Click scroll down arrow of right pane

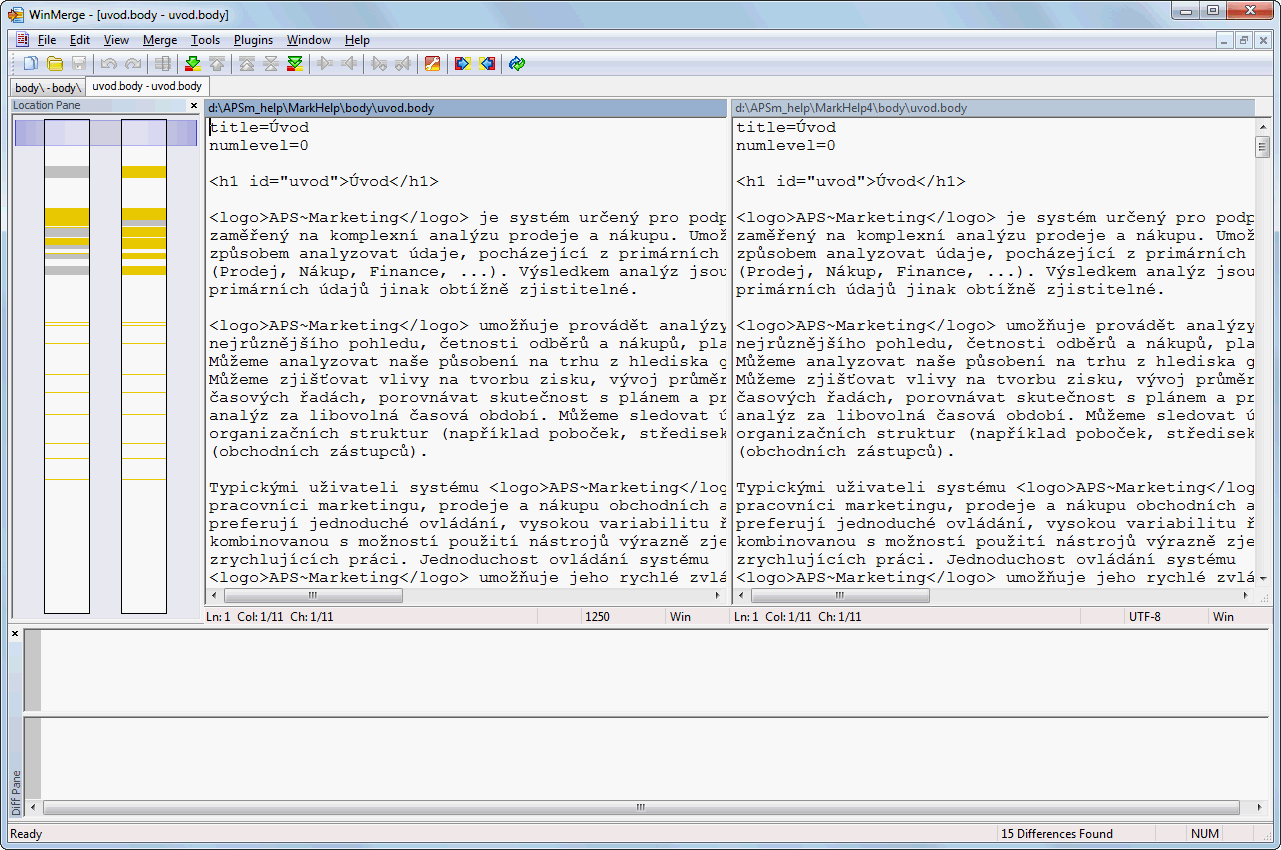(1263, 579)
